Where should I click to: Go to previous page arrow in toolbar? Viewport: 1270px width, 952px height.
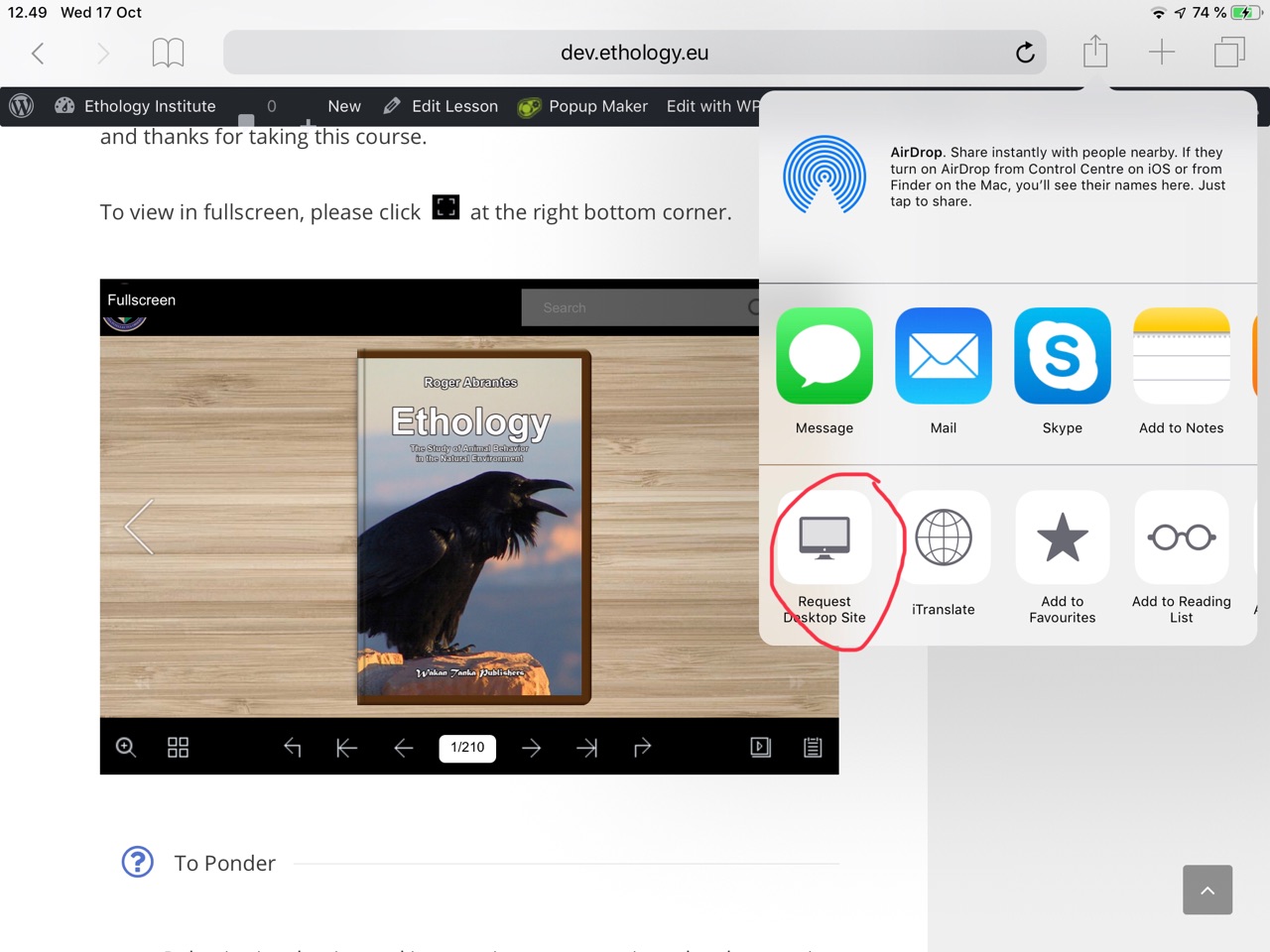pyautogui.click(x=403, y=747)
